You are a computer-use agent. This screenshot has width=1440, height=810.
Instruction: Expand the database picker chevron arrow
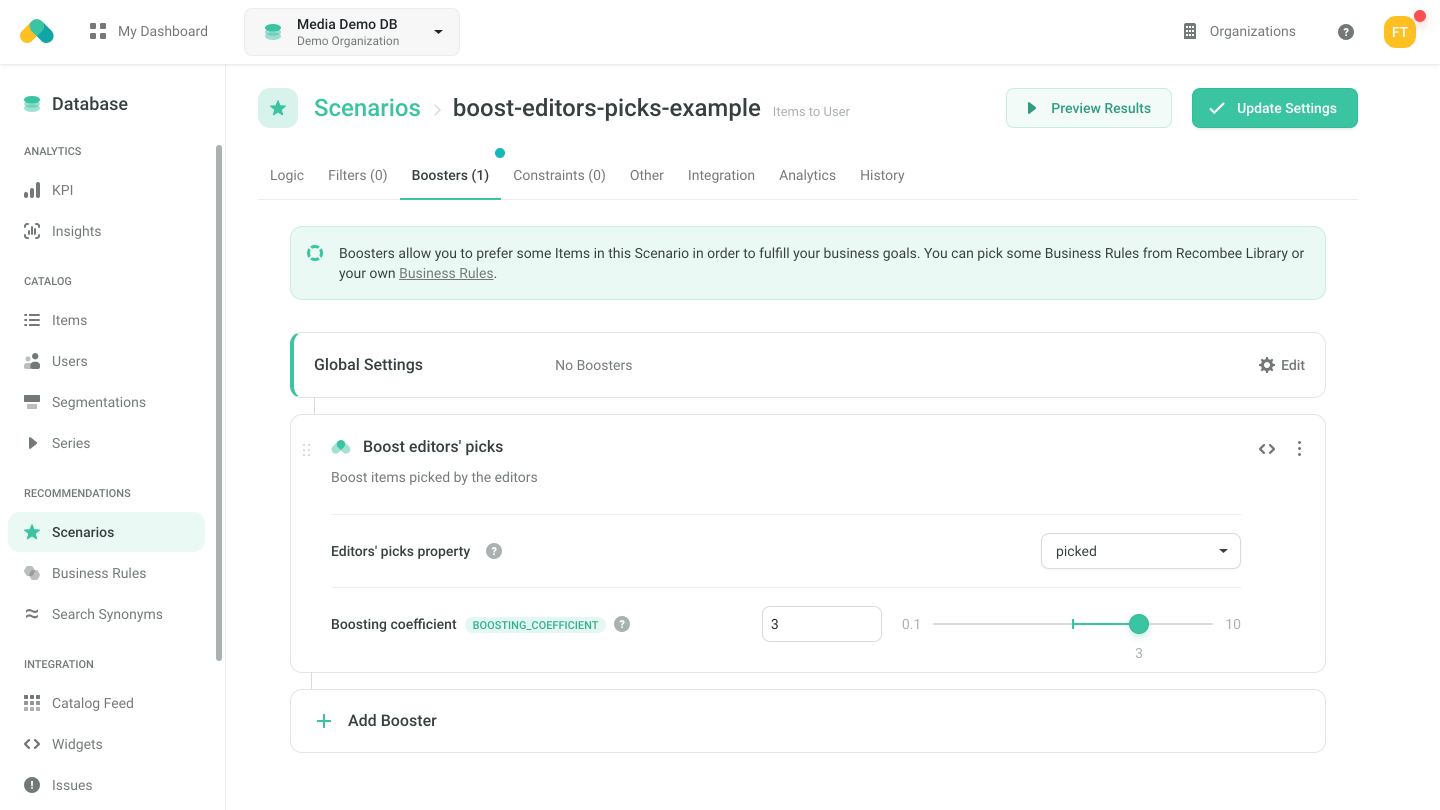pyautogui.click(x=437, y=31)
